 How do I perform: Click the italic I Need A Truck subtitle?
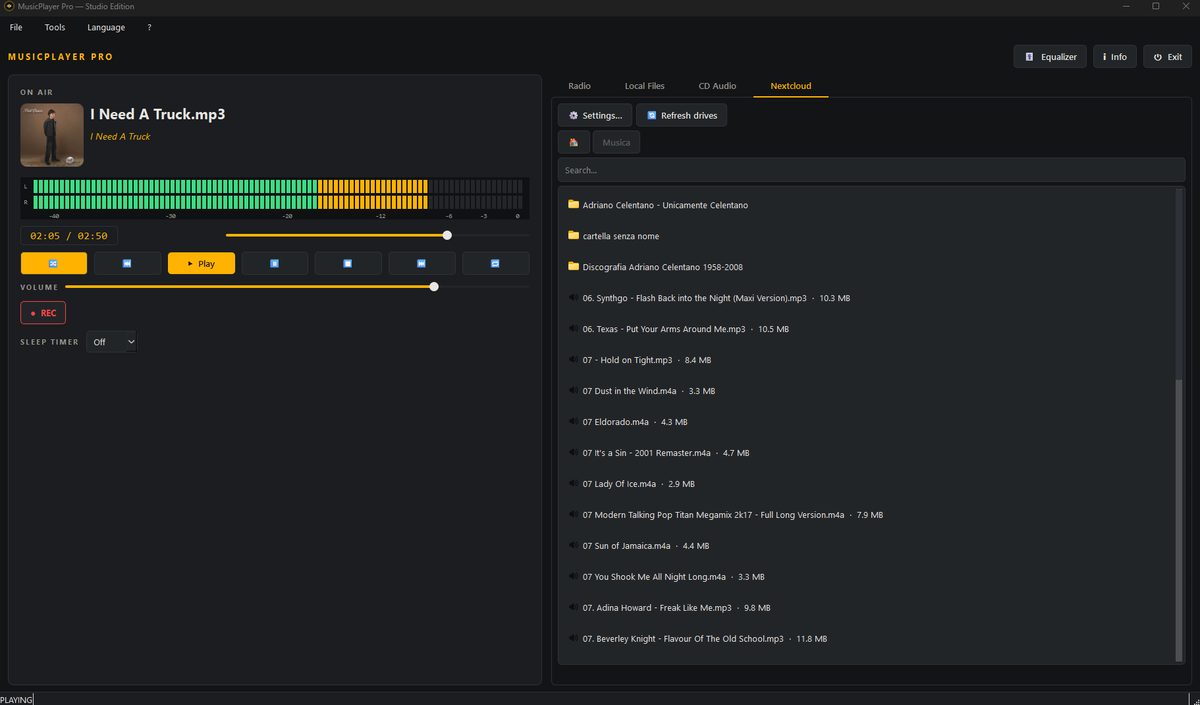click(x=120, y=137)
